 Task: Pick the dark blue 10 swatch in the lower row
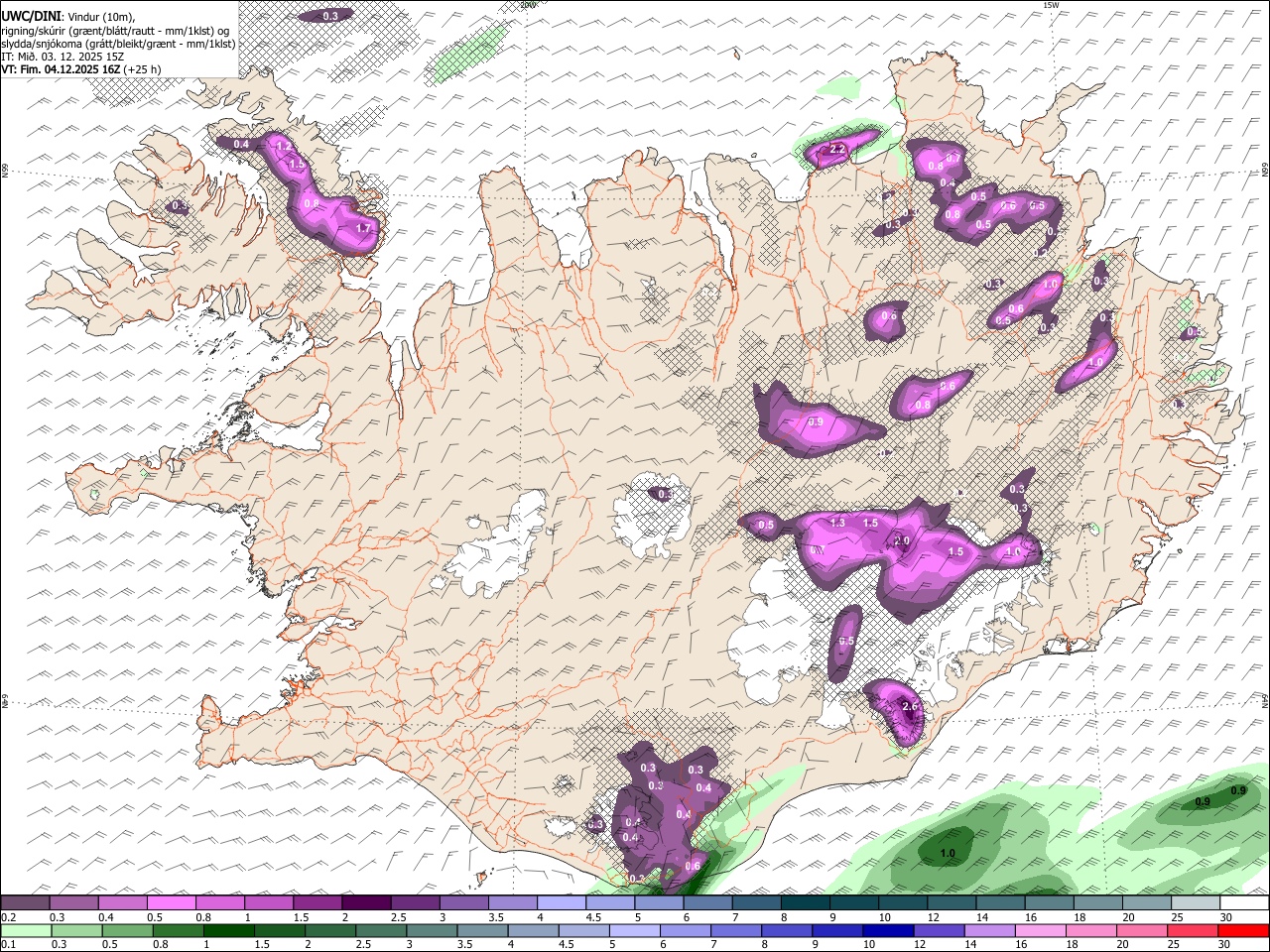point(886,930)
